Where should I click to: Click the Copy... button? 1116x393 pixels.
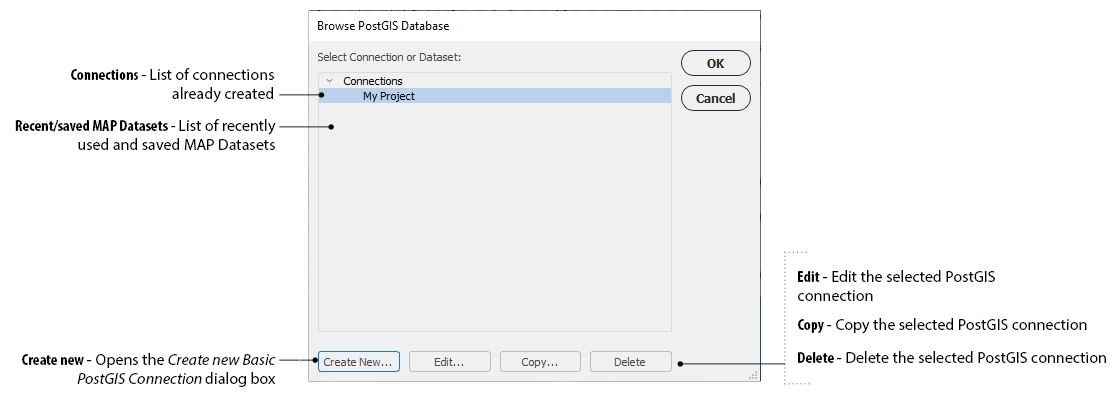(x=539, y=362)
